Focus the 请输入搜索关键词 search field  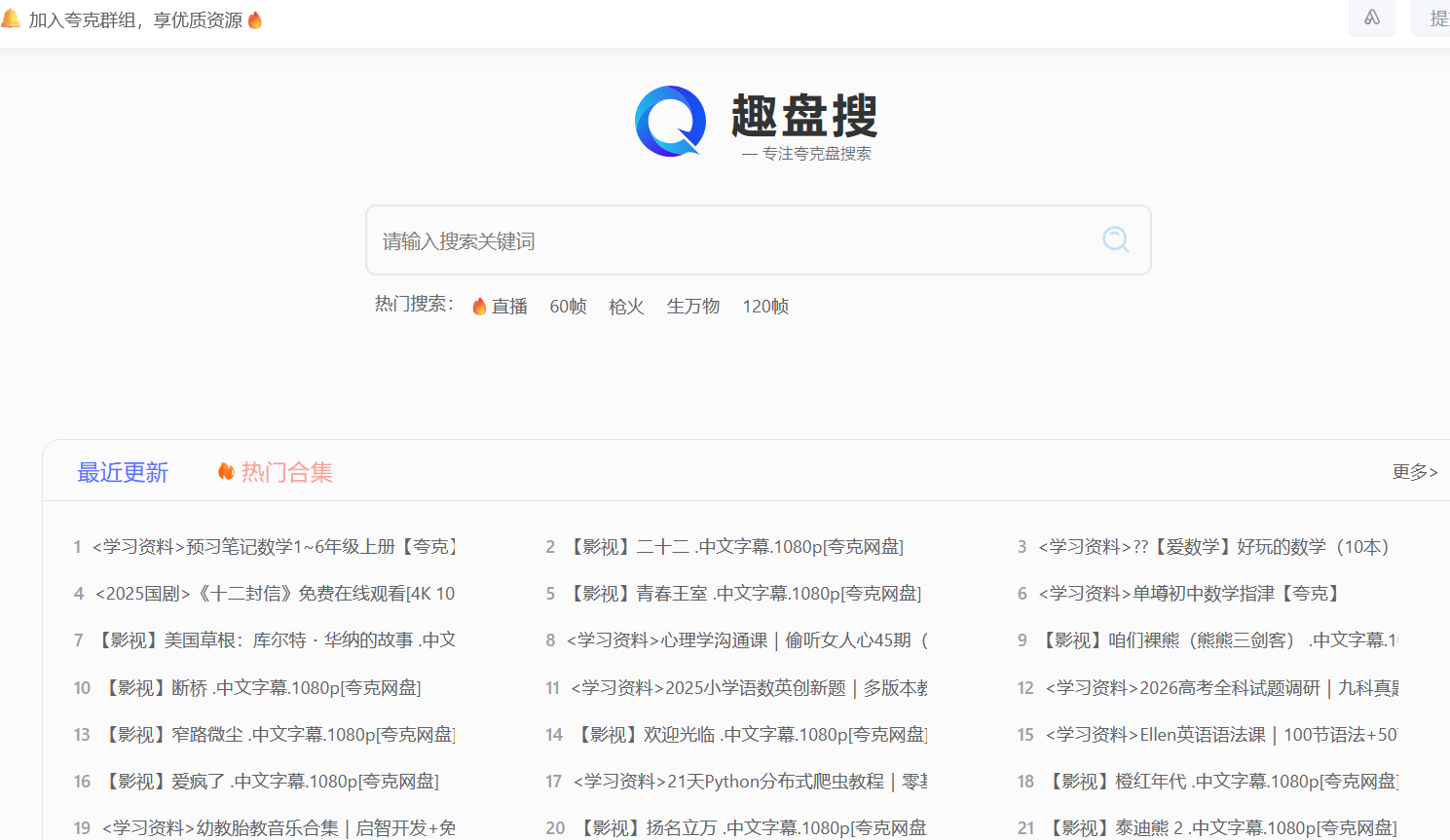(x=730, y=240)
